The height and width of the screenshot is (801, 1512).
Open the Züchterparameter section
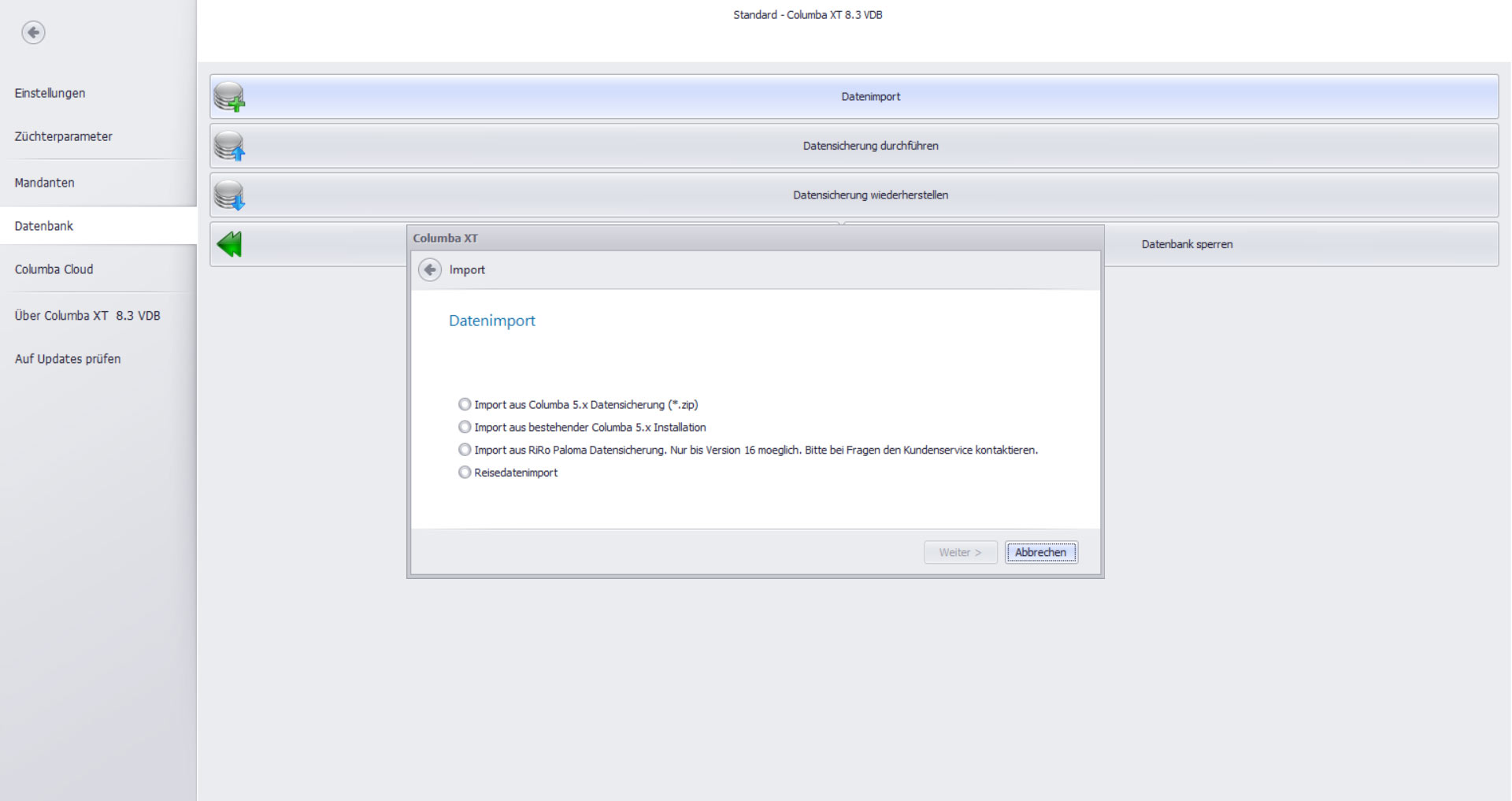pyautogui.click(x=63, y=136)
